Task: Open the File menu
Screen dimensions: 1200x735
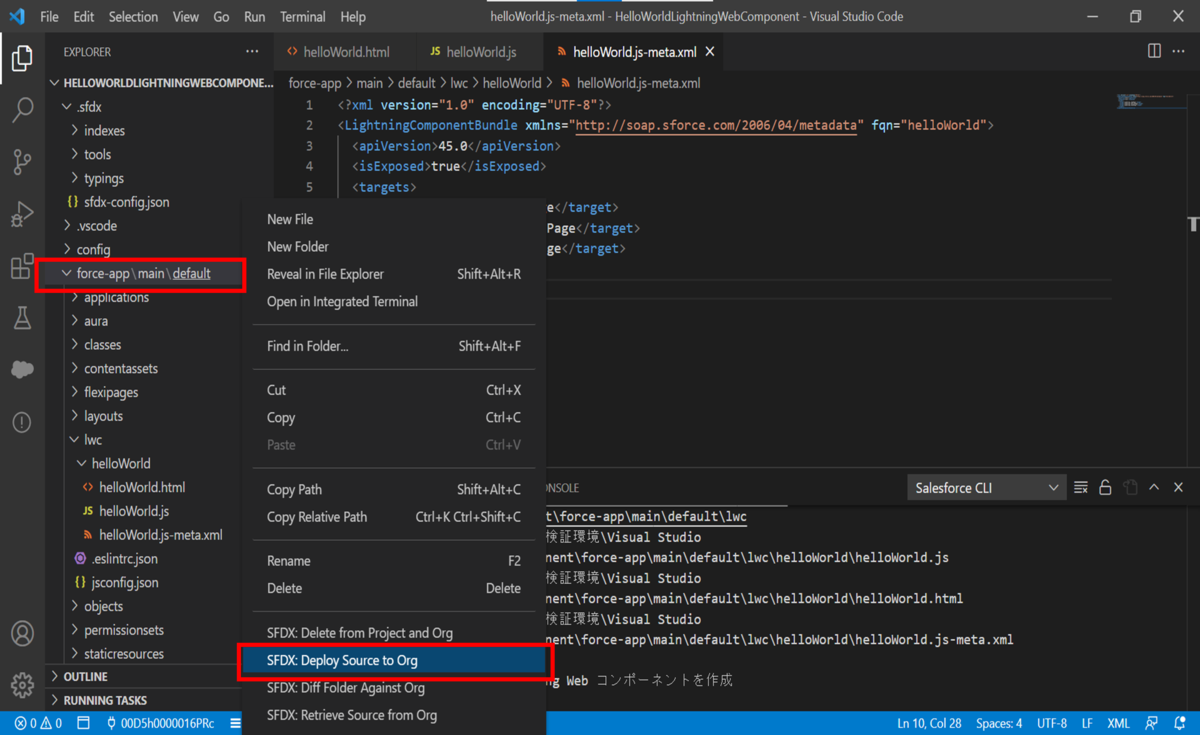Action: pos(49,17)
